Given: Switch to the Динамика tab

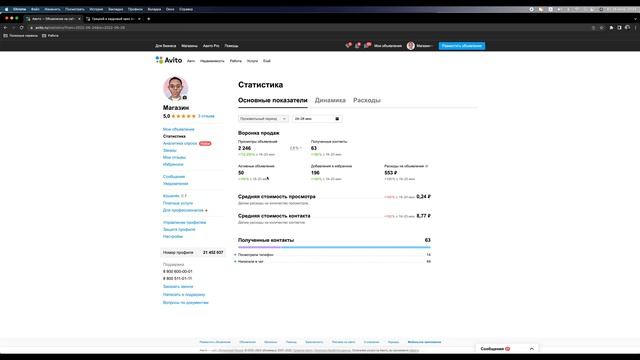Looking at the screenshot, I should click(x=330, y=100).
